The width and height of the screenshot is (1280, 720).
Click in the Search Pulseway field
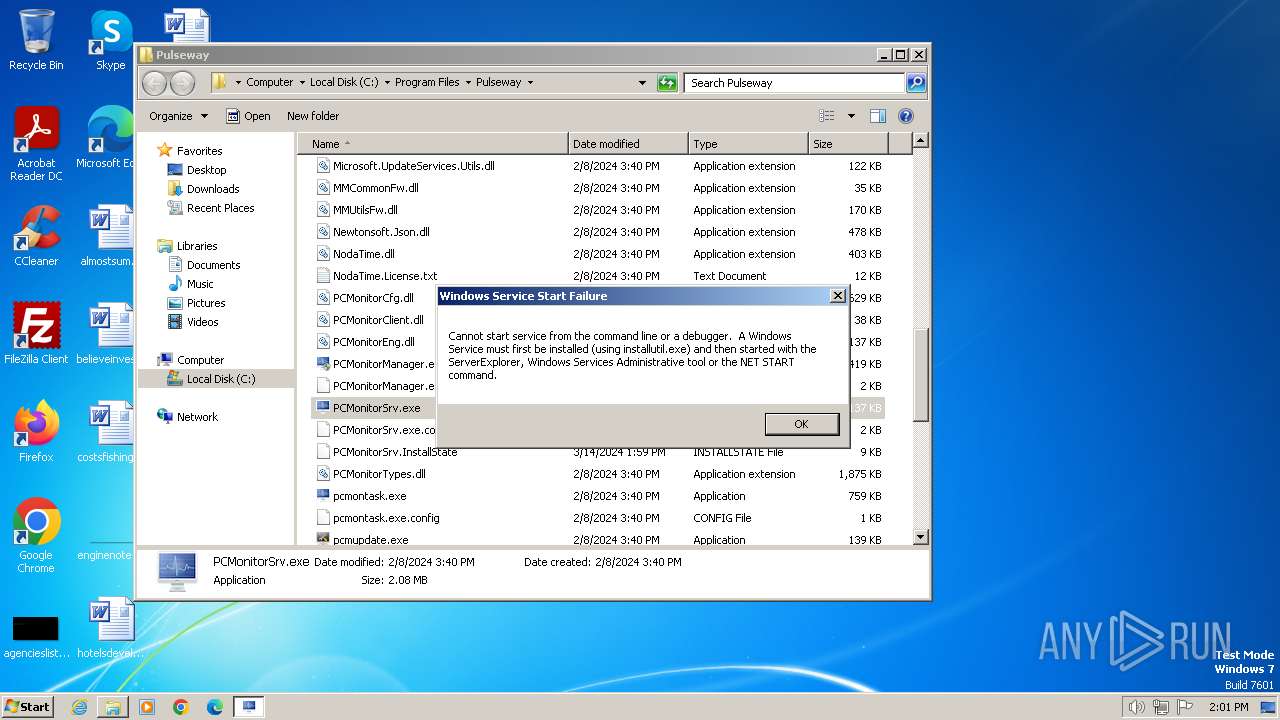pyautogui.click(x=795, y=83)
